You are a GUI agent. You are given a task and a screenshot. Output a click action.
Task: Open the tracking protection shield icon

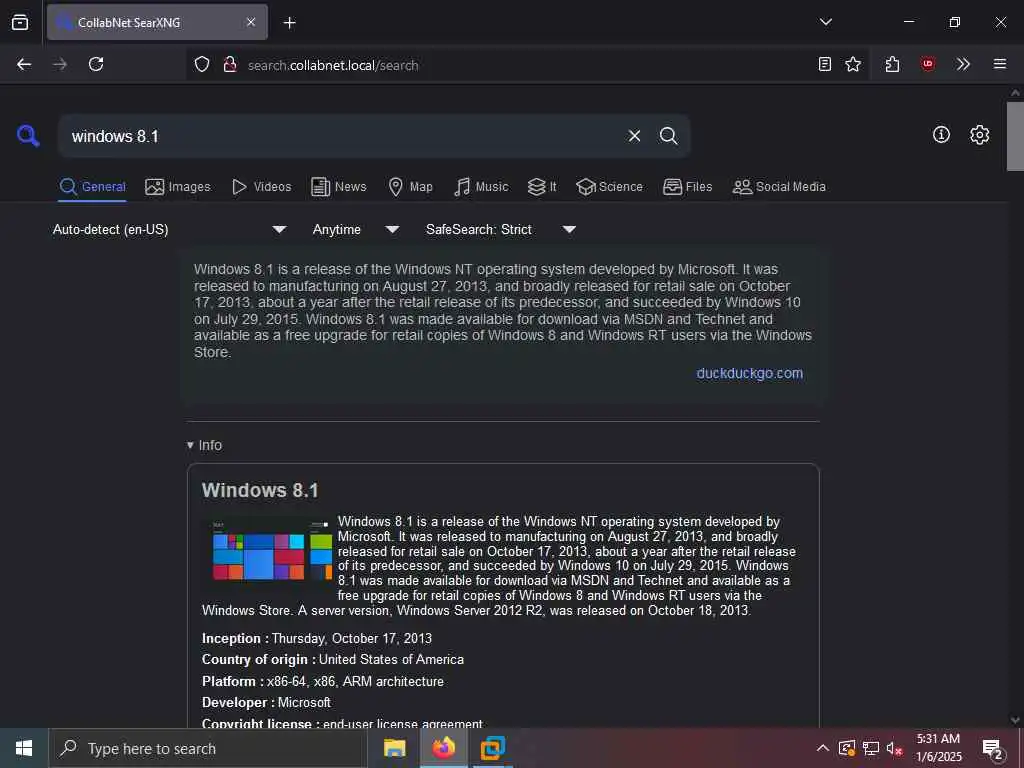[x=202, y=64]
